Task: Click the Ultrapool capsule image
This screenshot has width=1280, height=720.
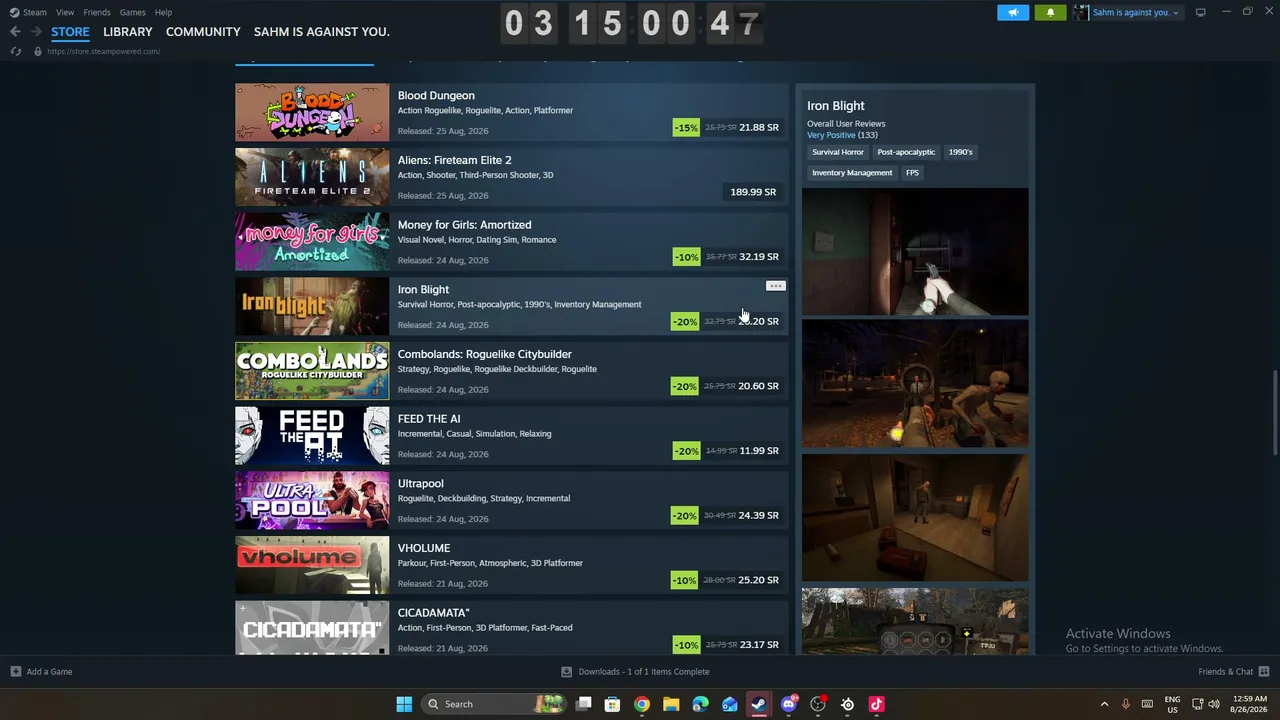Action: point(312,500)
